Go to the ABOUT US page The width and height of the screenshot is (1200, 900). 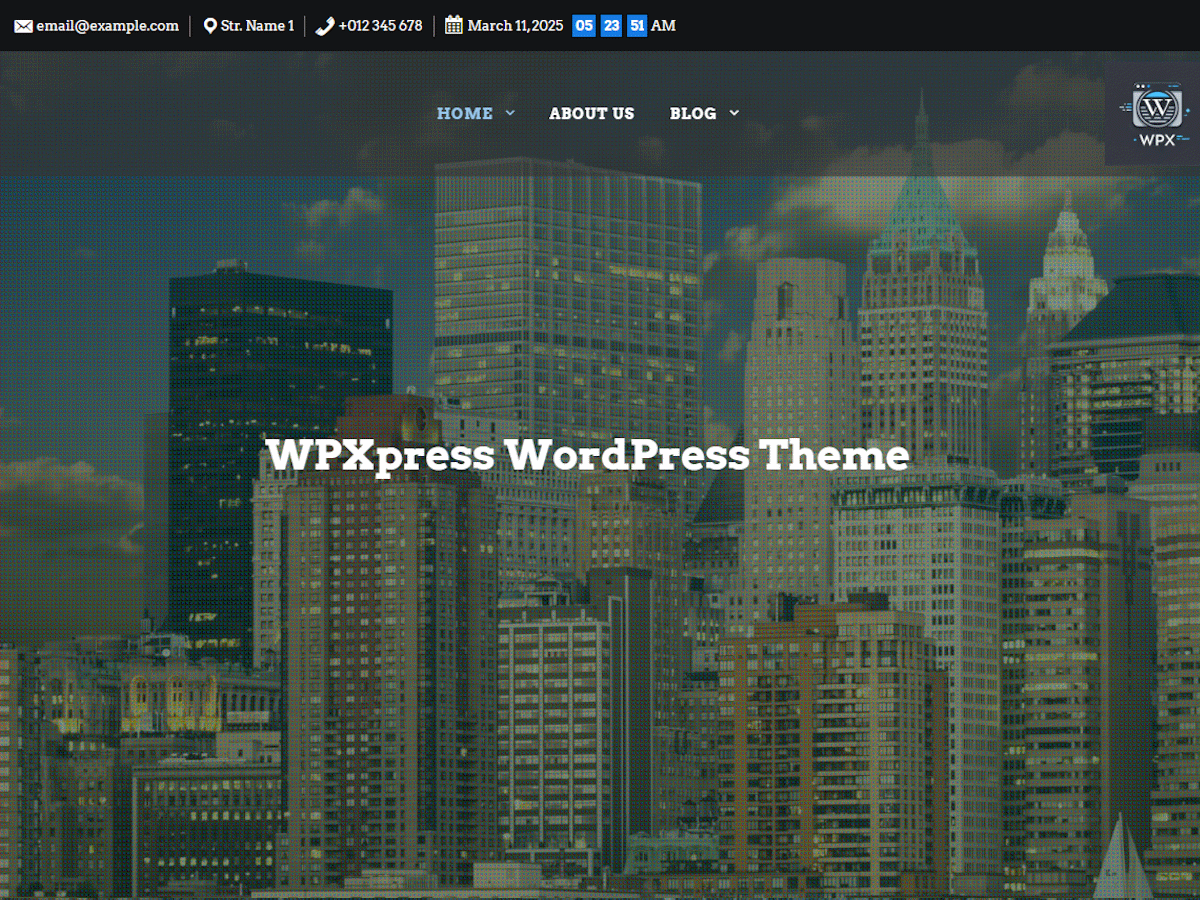pos(591,113)
